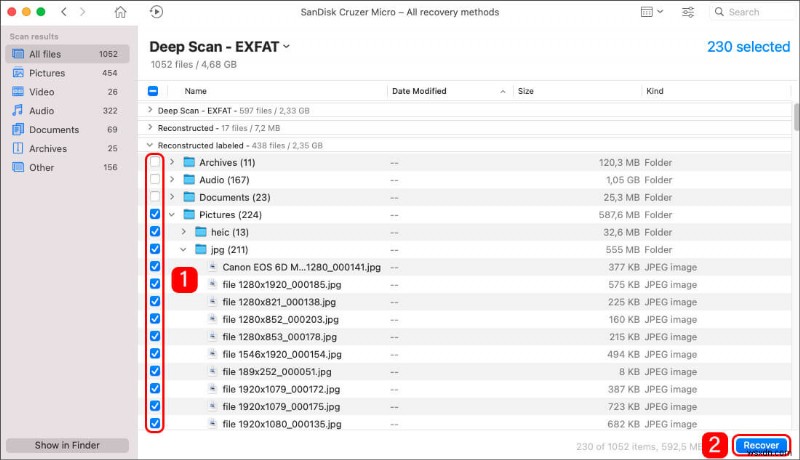Expand the Documents (23) folder chevron
Screen dimensions: 800x460
[x=172, y=197]
